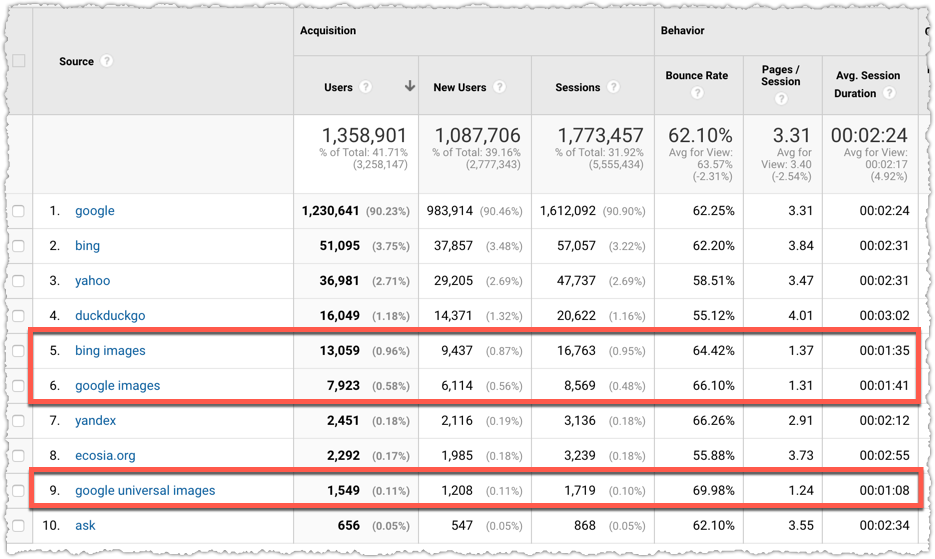Click the Acquisition group header
Viewport: 935px width, 559px height.
[x=327, y=30]
